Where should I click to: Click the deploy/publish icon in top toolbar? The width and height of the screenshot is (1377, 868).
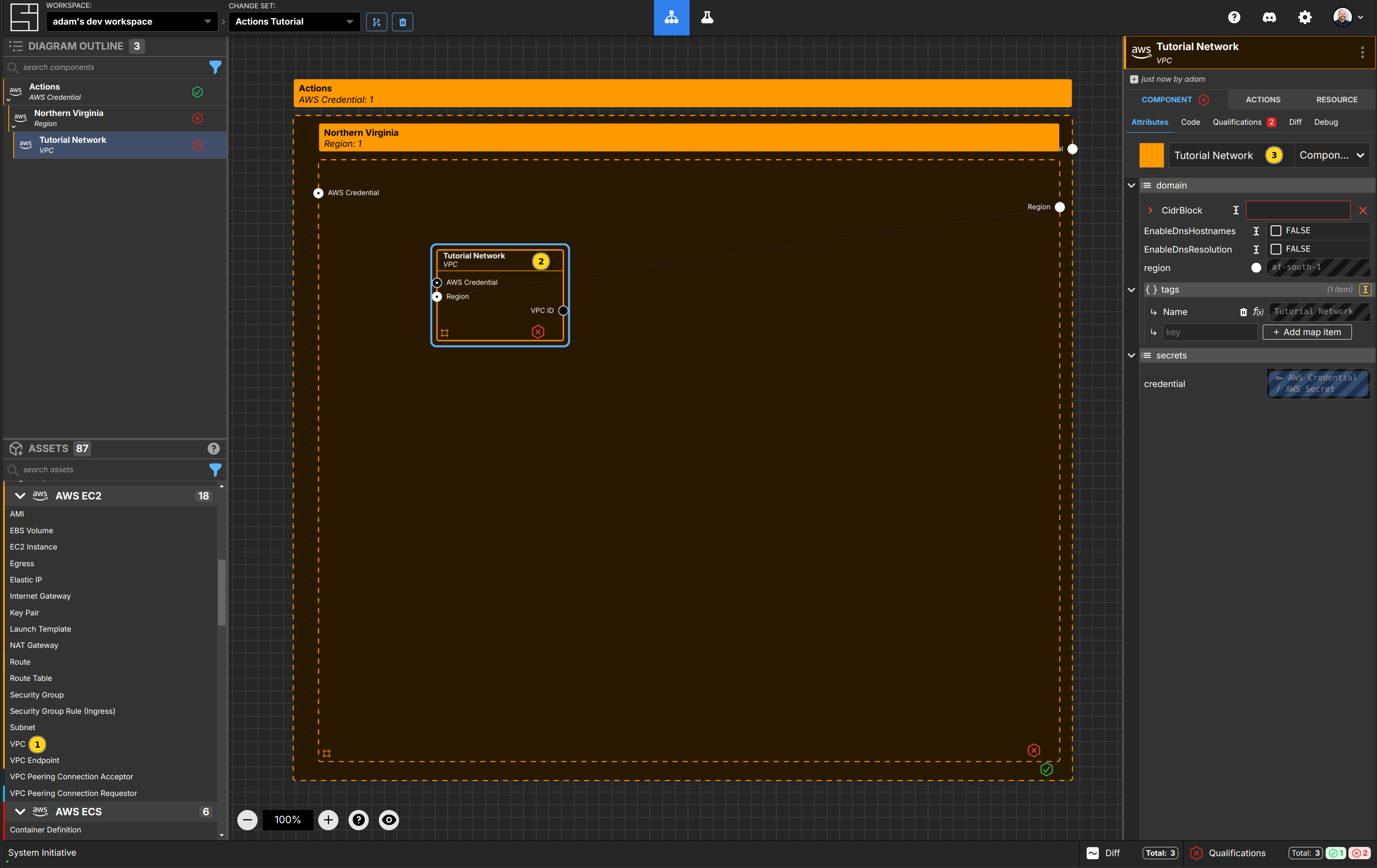tap(672, 17)
